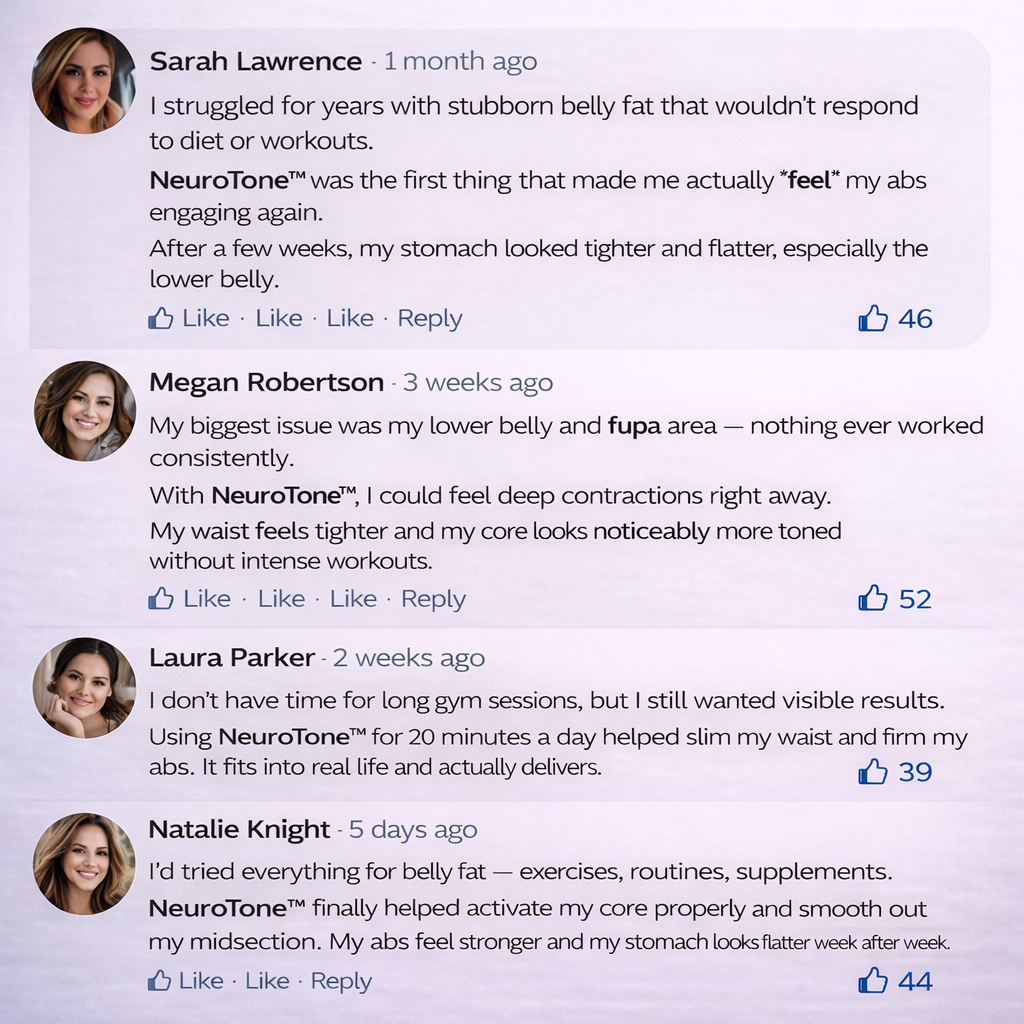Screen dimensions: 1024x1024
Task: Reply to Natalie Knight's comment
Action: (x=341, y=981)
